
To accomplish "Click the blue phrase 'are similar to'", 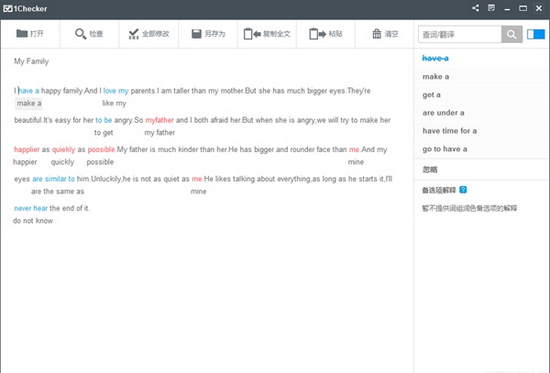I will [53, 179].
